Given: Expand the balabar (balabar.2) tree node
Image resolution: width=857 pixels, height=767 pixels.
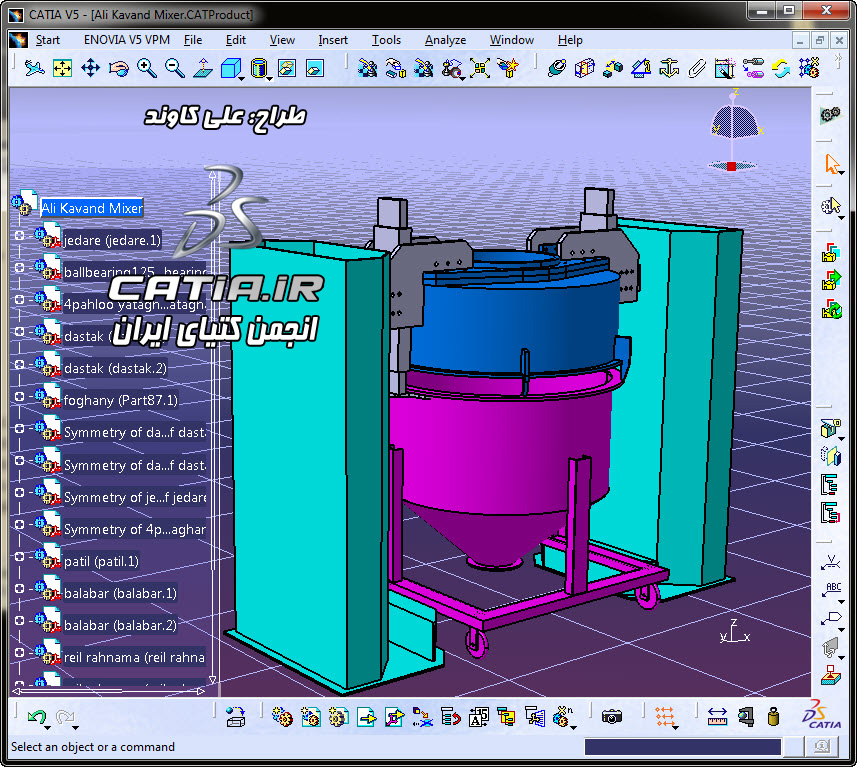Looking at the screenshot, I should (x=20, y=620).
